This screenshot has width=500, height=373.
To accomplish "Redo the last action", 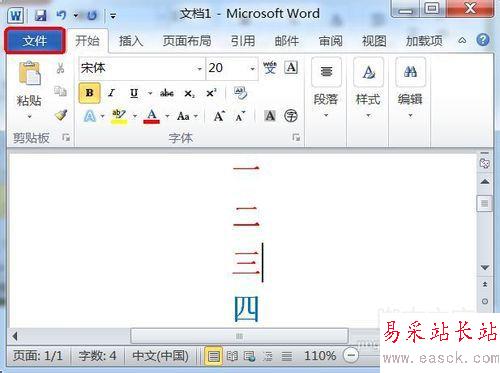I will pyautogui.click(x=92, y=15).
